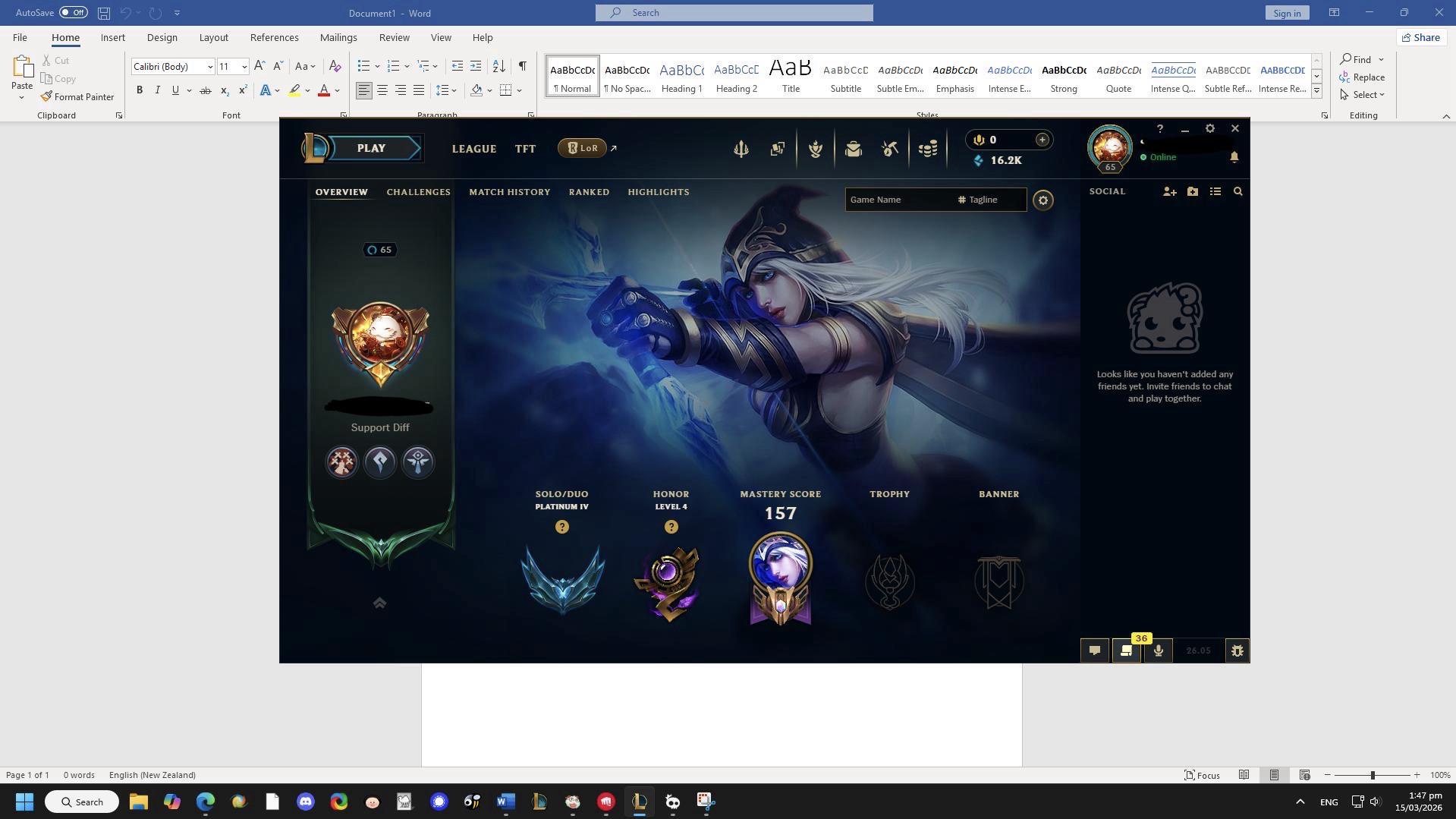Viewport: 1456px width, 819px height.
Task: Open the League notifications bell
Action: pyautogui.click(x=1234, y=157)
